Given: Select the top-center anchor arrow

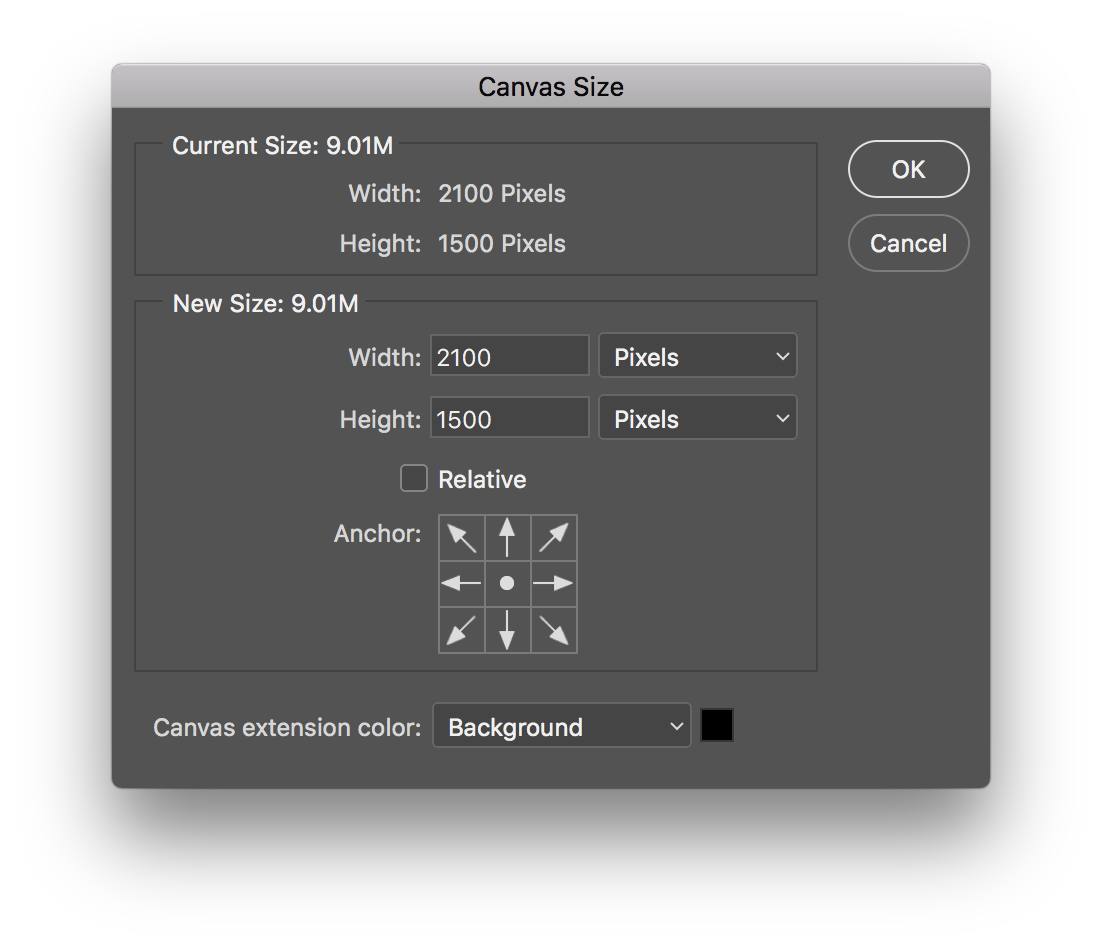Looking at the screenshot, I should point(507,537).
